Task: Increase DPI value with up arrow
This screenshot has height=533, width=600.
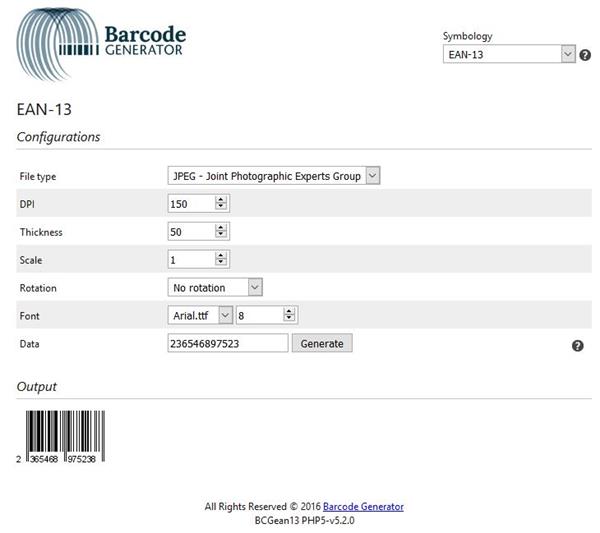Action: [221, 199]
